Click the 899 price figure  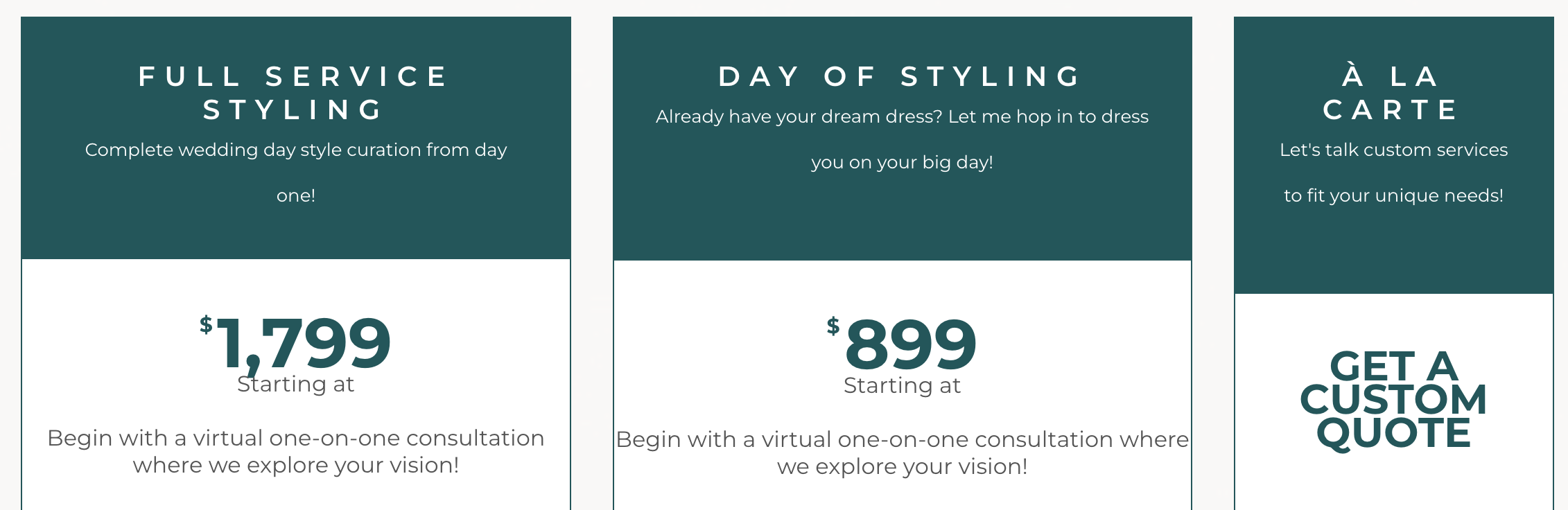(911, 344)
